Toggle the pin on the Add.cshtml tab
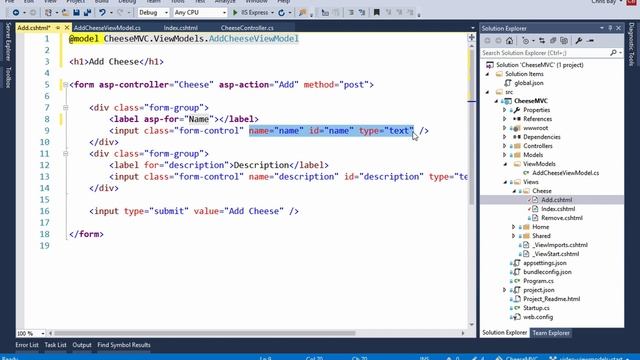The height and width of the screenshot is (360, 640). coord(58,28)
